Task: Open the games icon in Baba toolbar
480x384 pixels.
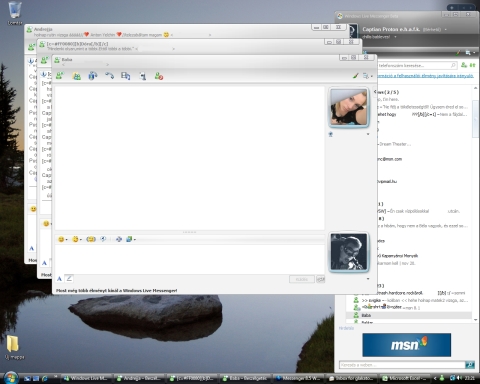Action: (x=143, y=76)
